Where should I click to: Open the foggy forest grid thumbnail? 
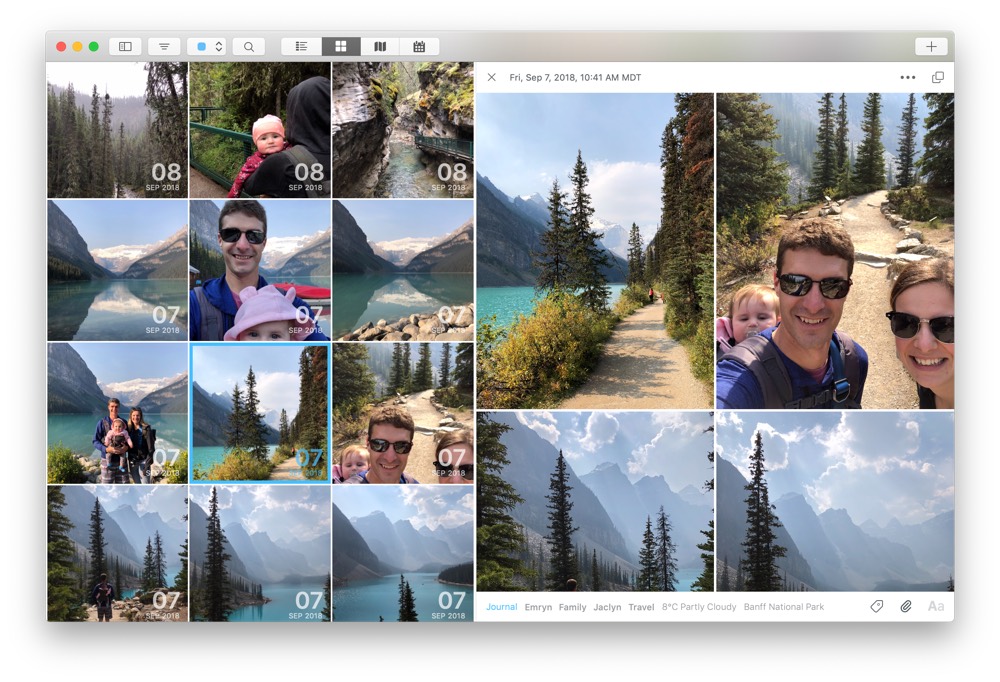(x=117, y=130)
